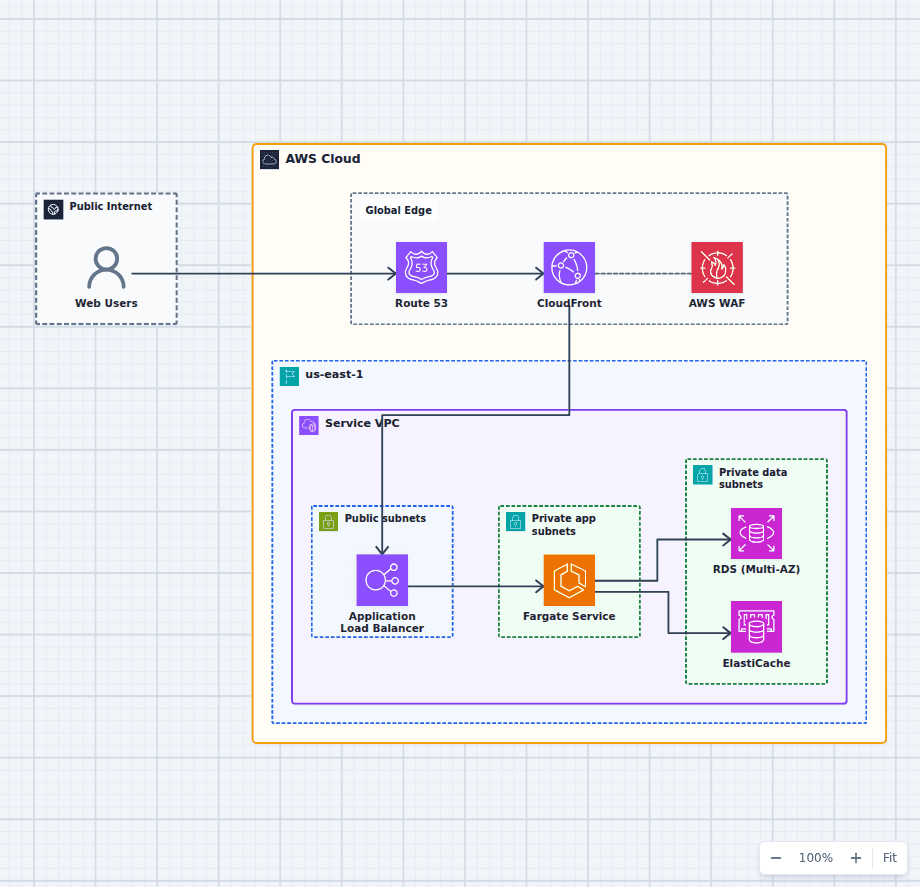
Task: Click the AWS Cloud group icon
Action: [x=269, y=160]
